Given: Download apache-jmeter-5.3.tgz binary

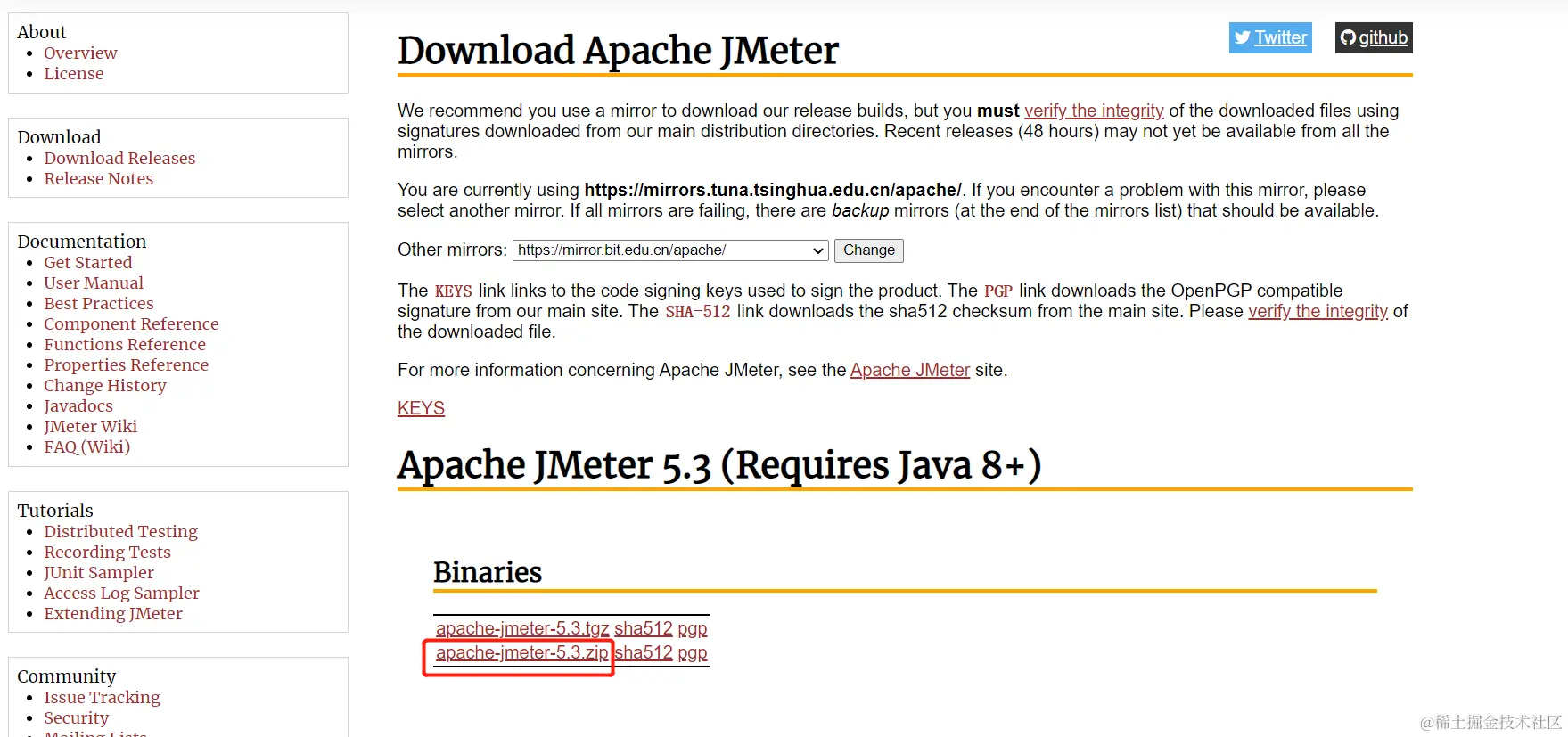Looking at the screenshot, I should pos(522,628).
